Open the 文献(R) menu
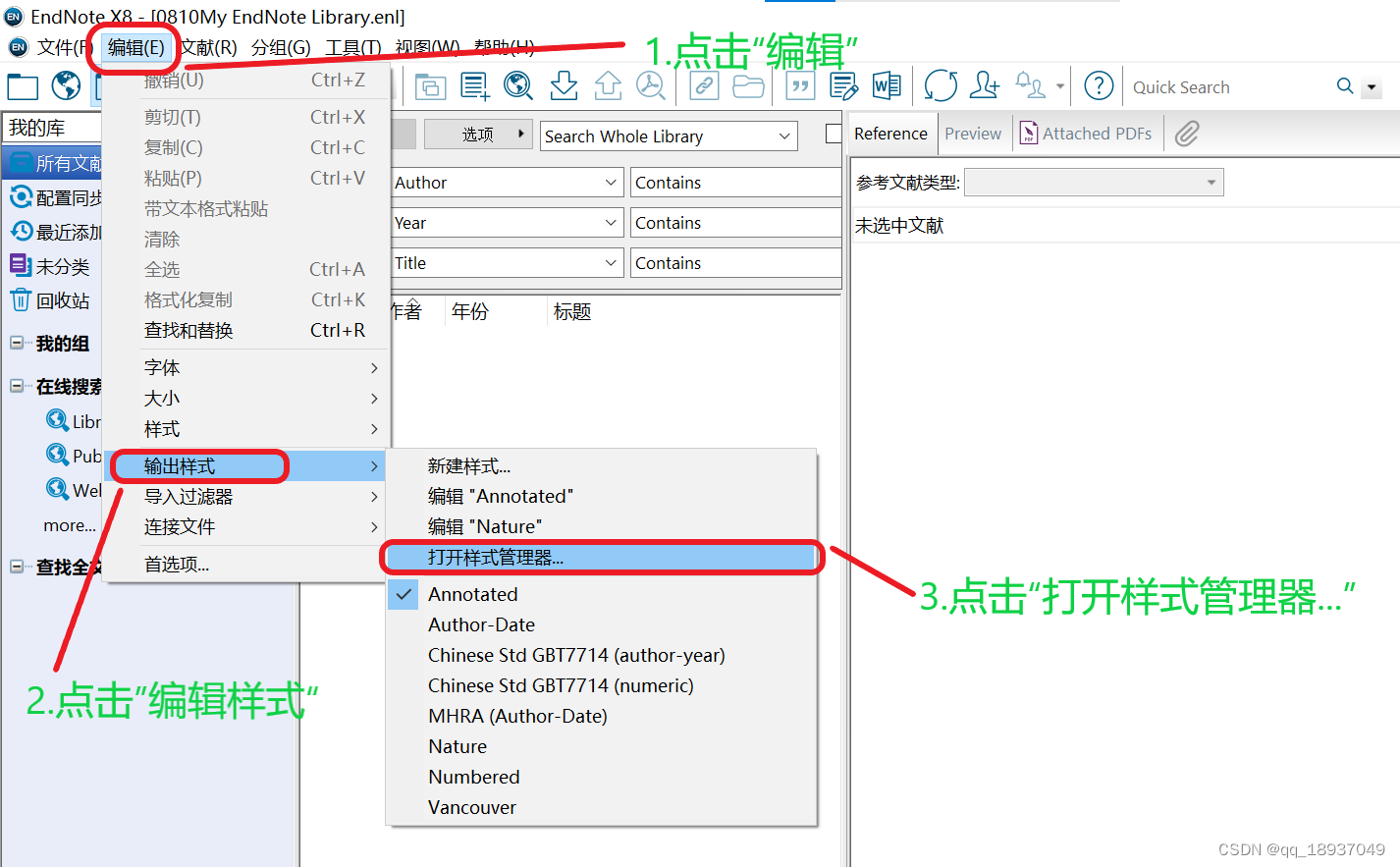 point(209,47)
